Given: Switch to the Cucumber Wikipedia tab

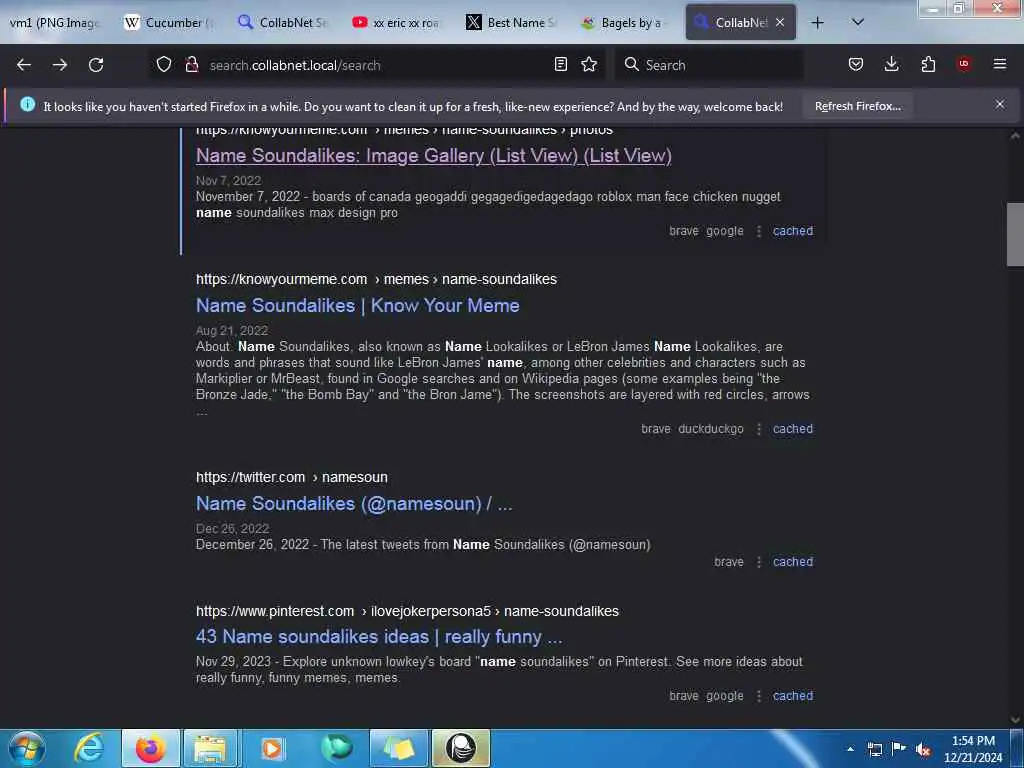Looking at the screenshot, I should point(170,23).
